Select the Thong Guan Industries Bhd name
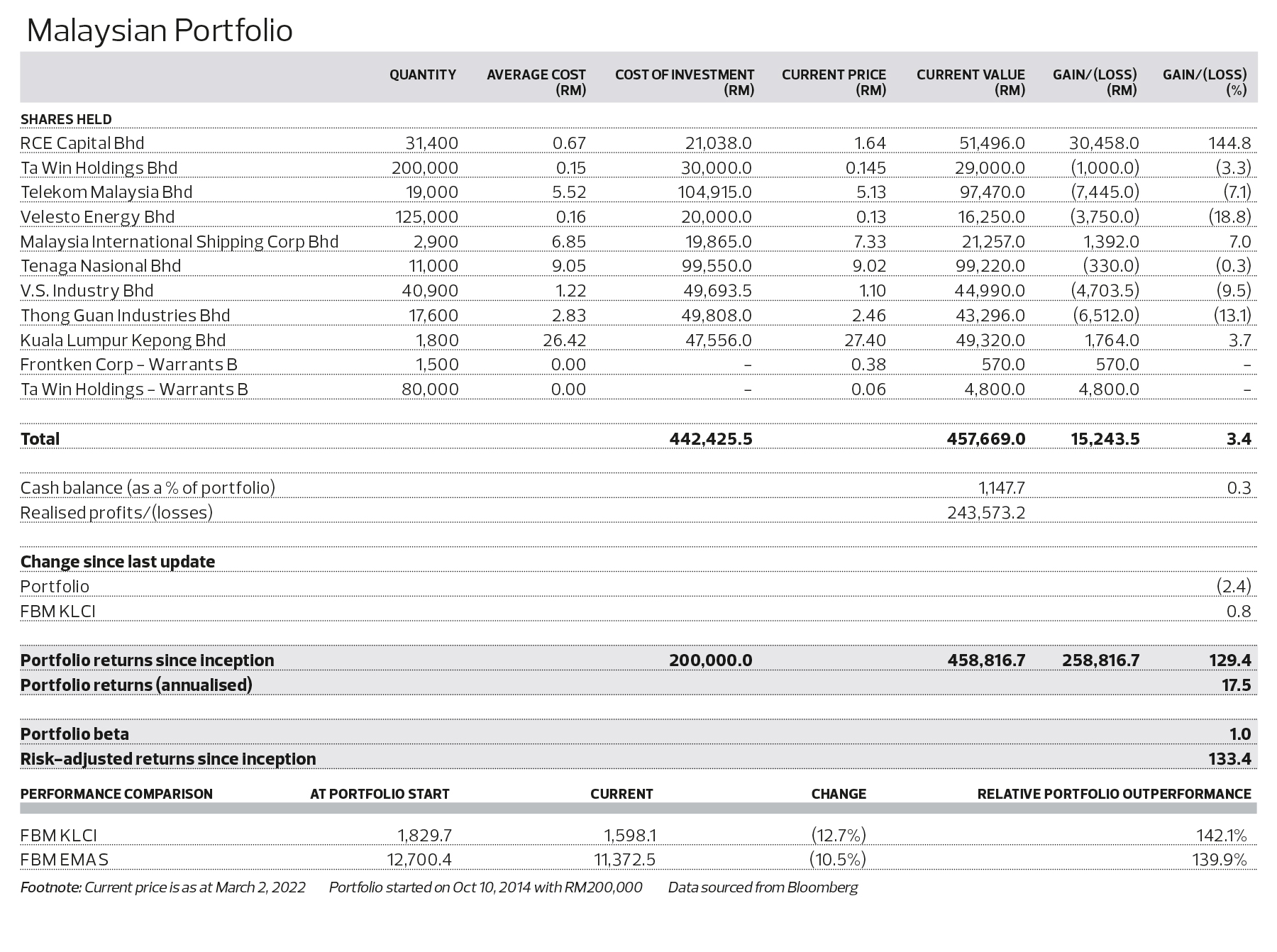 (126, 316)
